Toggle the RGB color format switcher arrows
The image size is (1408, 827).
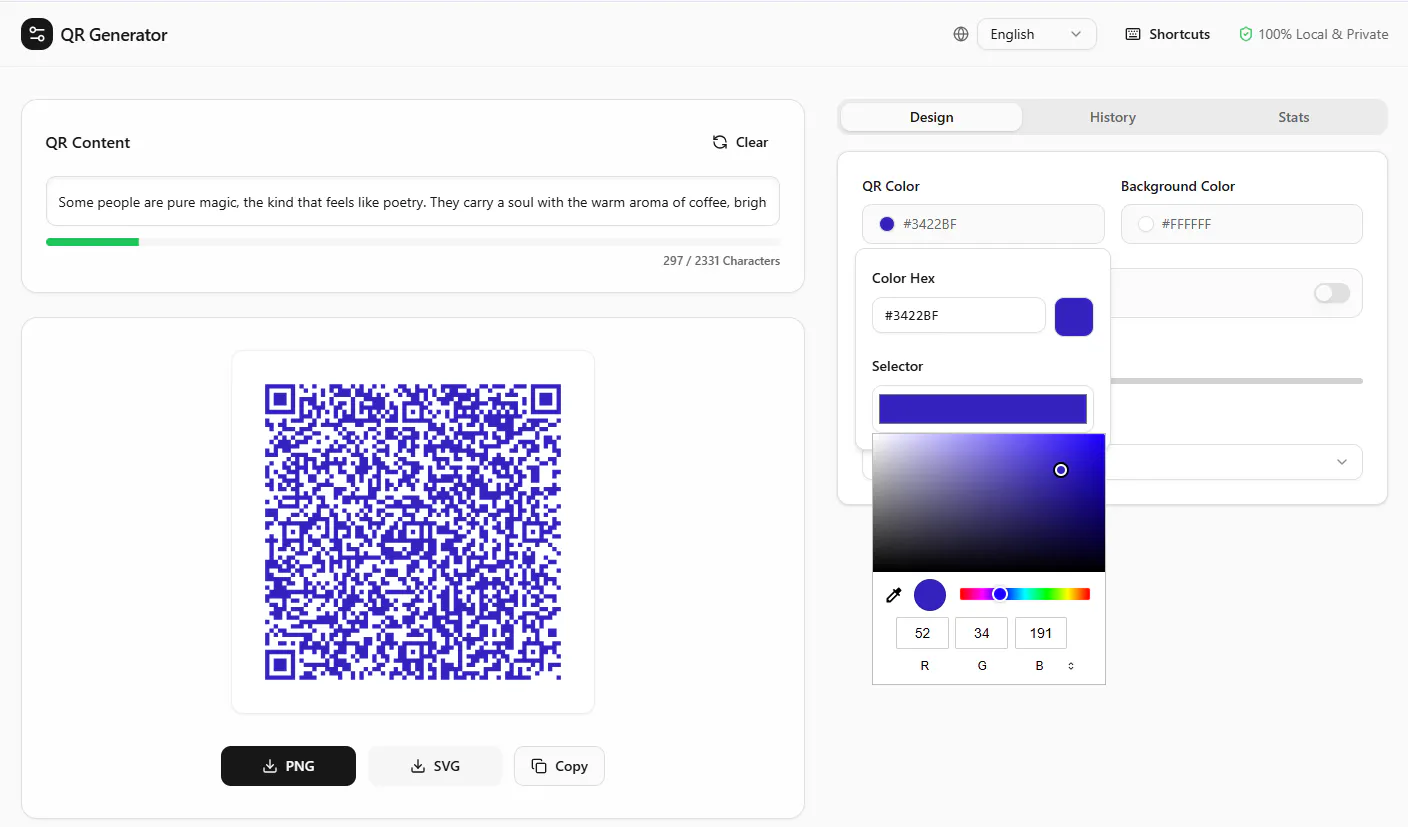coord(1071,666)
